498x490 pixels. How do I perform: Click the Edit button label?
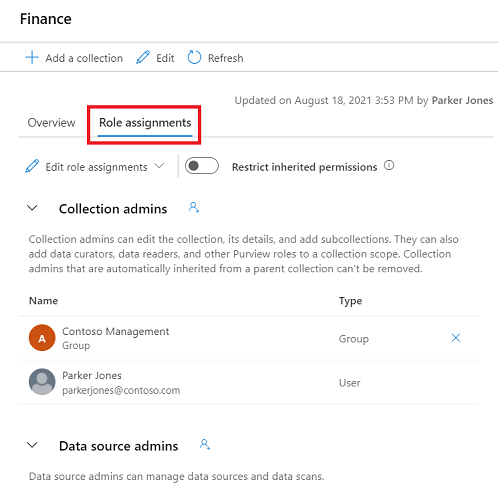[x=165, y=58]
